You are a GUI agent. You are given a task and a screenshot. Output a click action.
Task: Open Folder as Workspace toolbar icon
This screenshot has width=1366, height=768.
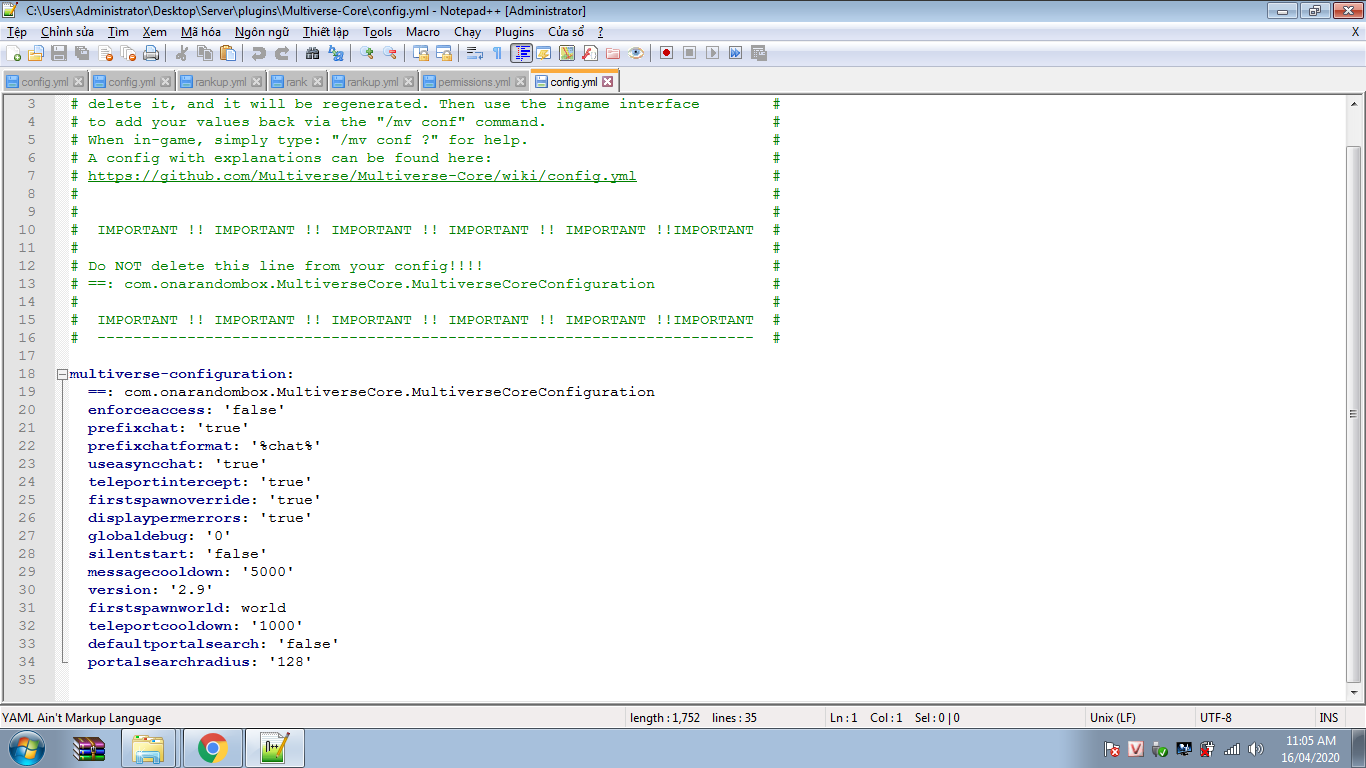tap(613, 53)
